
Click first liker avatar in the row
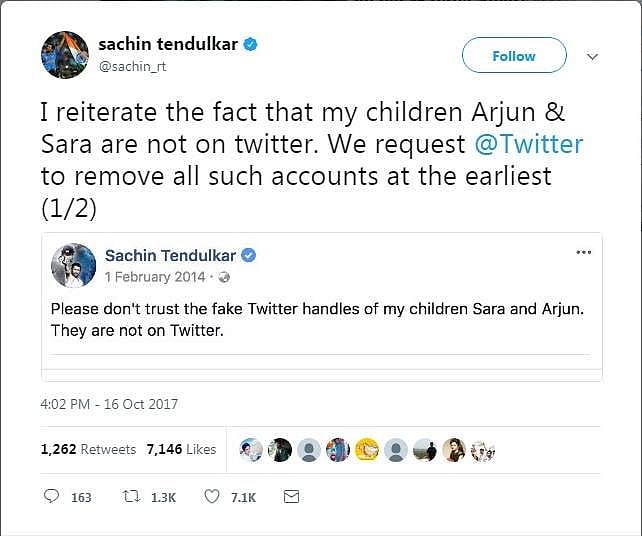click(252, 451)
